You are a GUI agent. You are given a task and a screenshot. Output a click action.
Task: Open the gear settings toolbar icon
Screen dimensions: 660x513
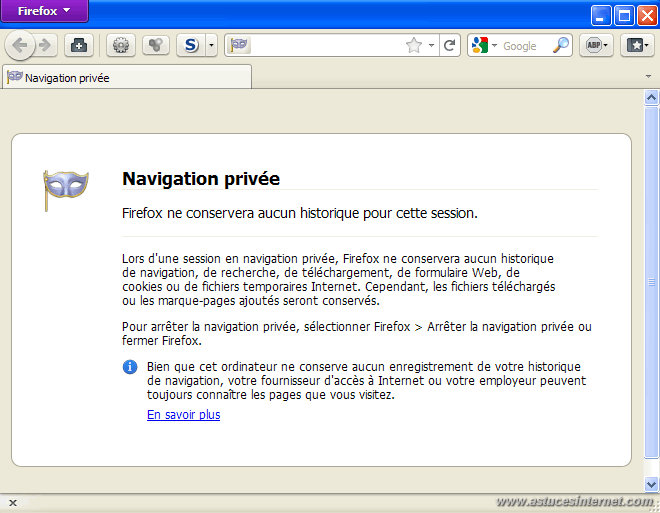coord(121,45)
